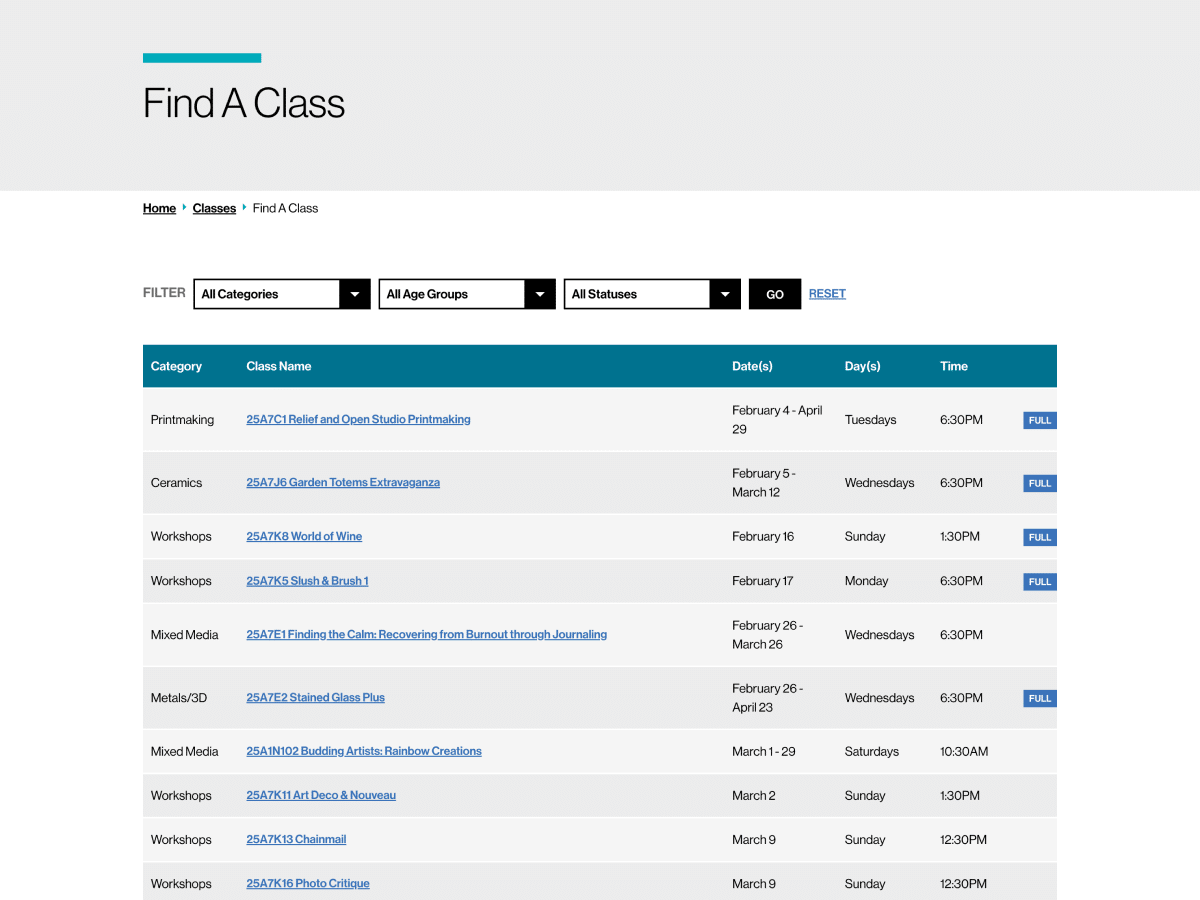The image size is (1200, 900).
Task: Navigate to Classes breadcrumb link
Action: pyautogui.click(x=214, y=208)
